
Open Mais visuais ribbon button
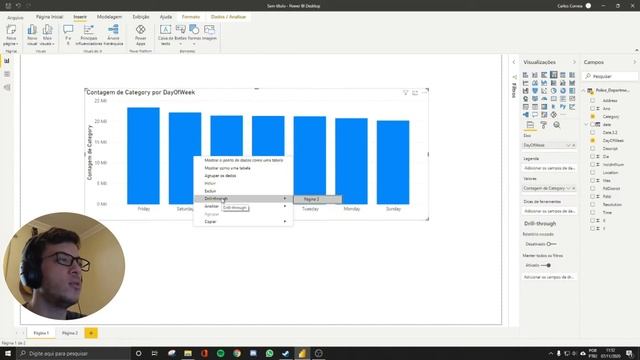click(47, 35)
